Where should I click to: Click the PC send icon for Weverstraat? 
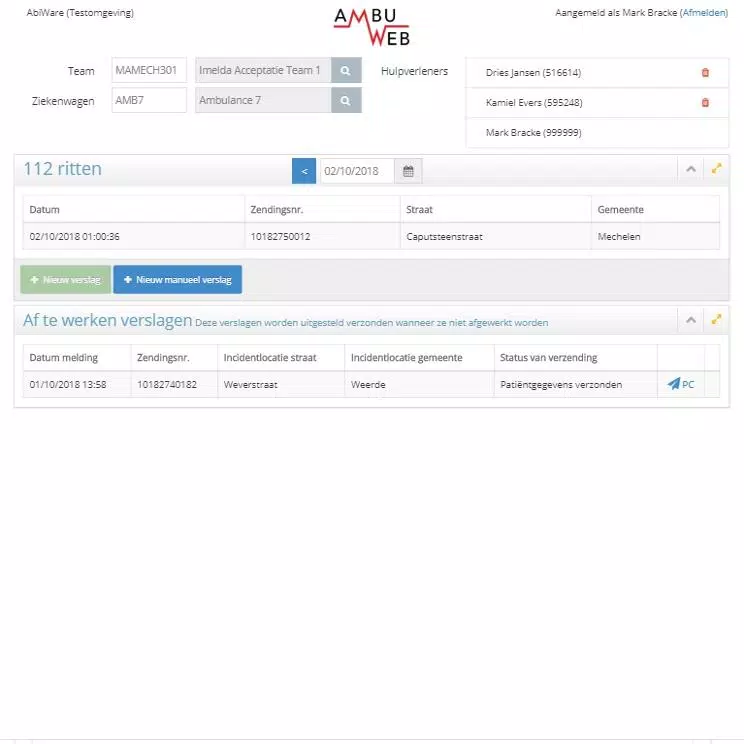click(x=680, y=384)
